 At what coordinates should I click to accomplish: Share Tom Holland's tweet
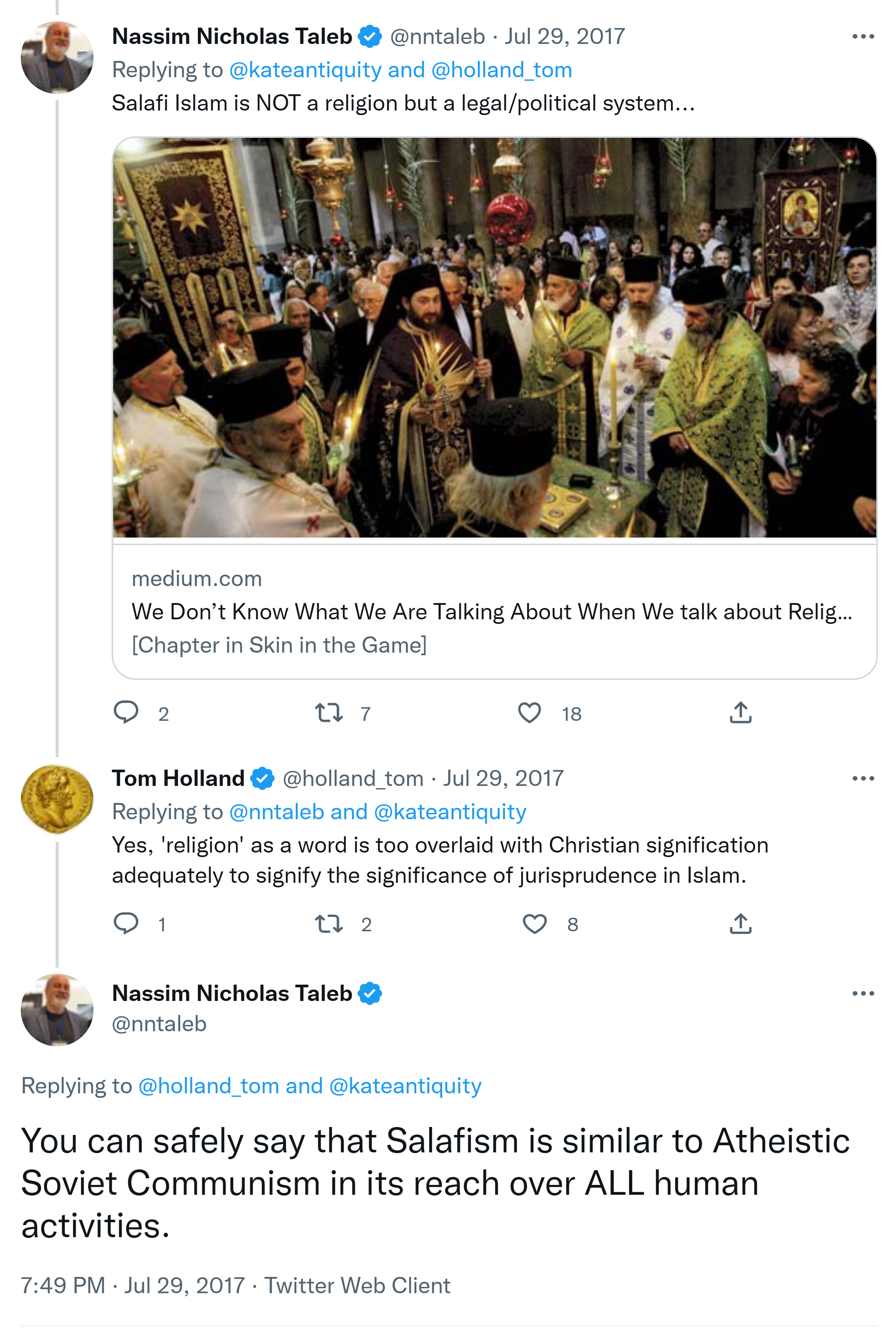coord(740,924)
